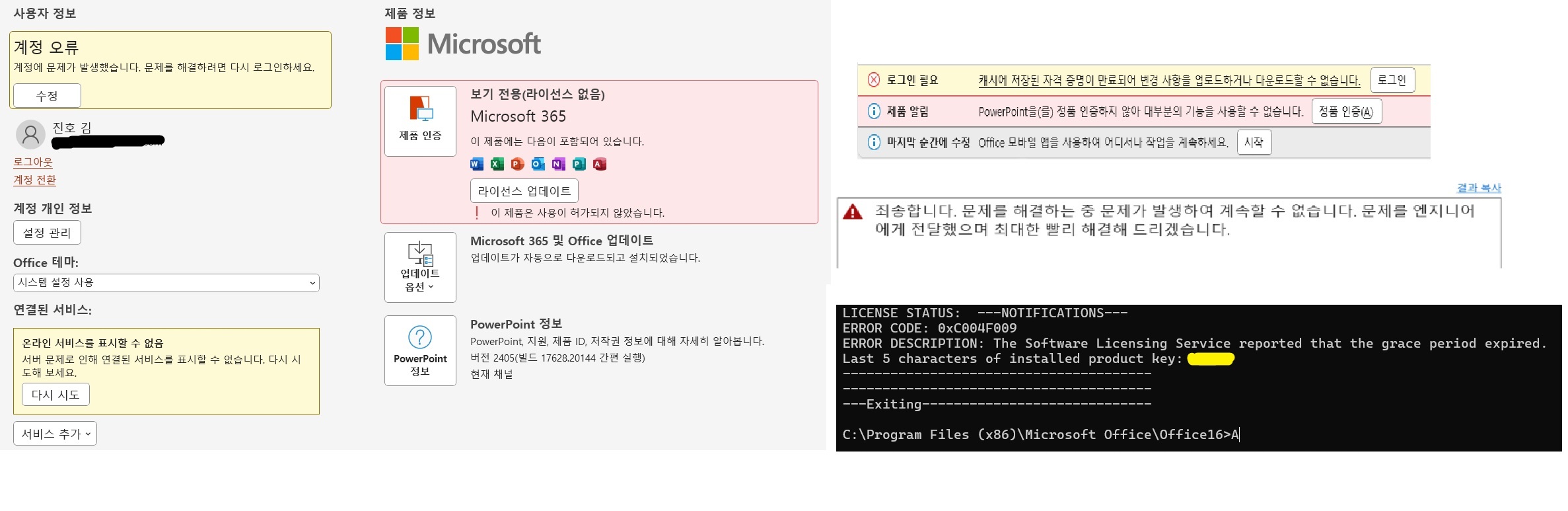
Task: Click the user profile avatar icon
Action: (x=30, y=135)
